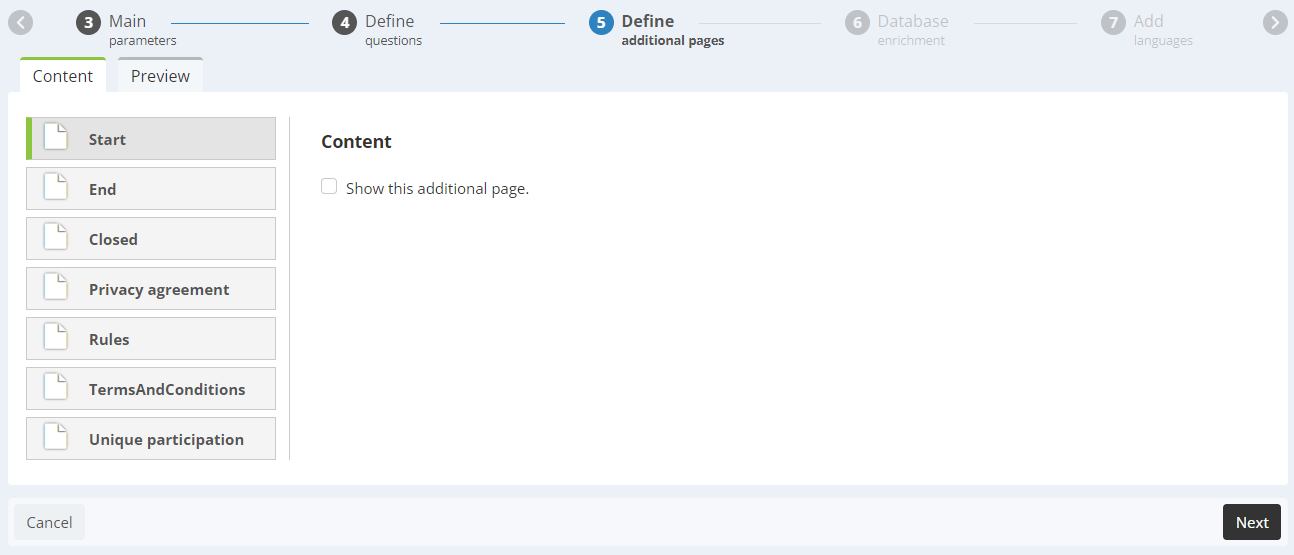Go to step 4 numbered circle
Image resolution: width=1294 pixels, height=555 pixels.
345,23
